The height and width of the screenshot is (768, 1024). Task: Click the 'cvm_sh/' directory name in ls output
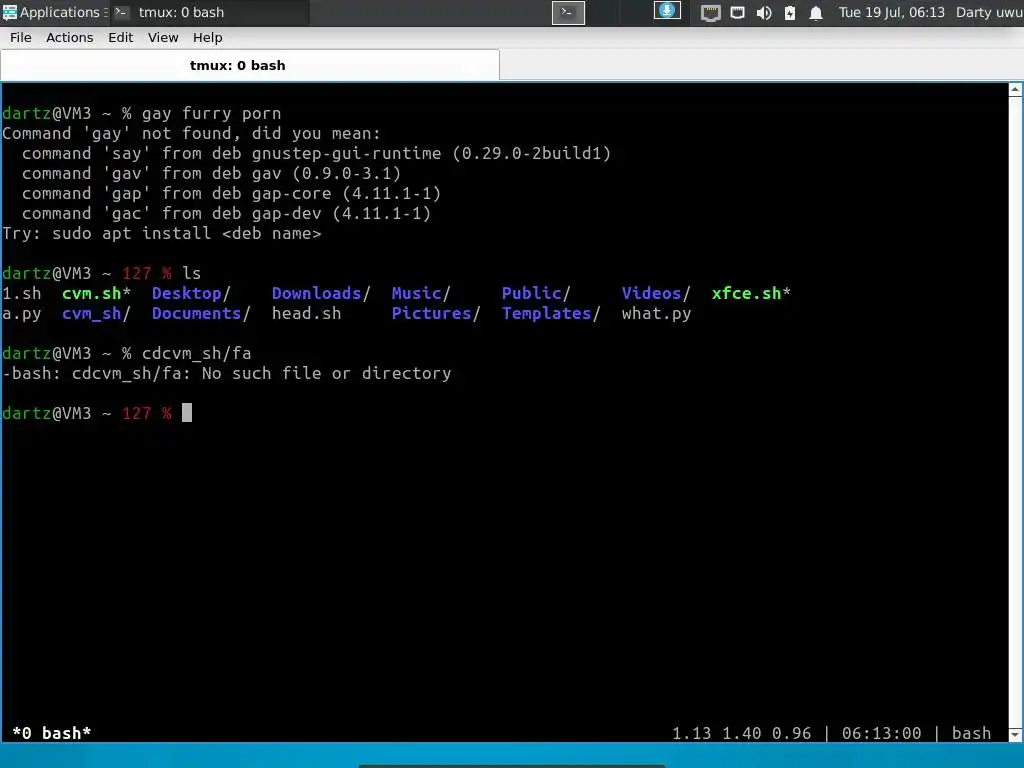[96, 313]
